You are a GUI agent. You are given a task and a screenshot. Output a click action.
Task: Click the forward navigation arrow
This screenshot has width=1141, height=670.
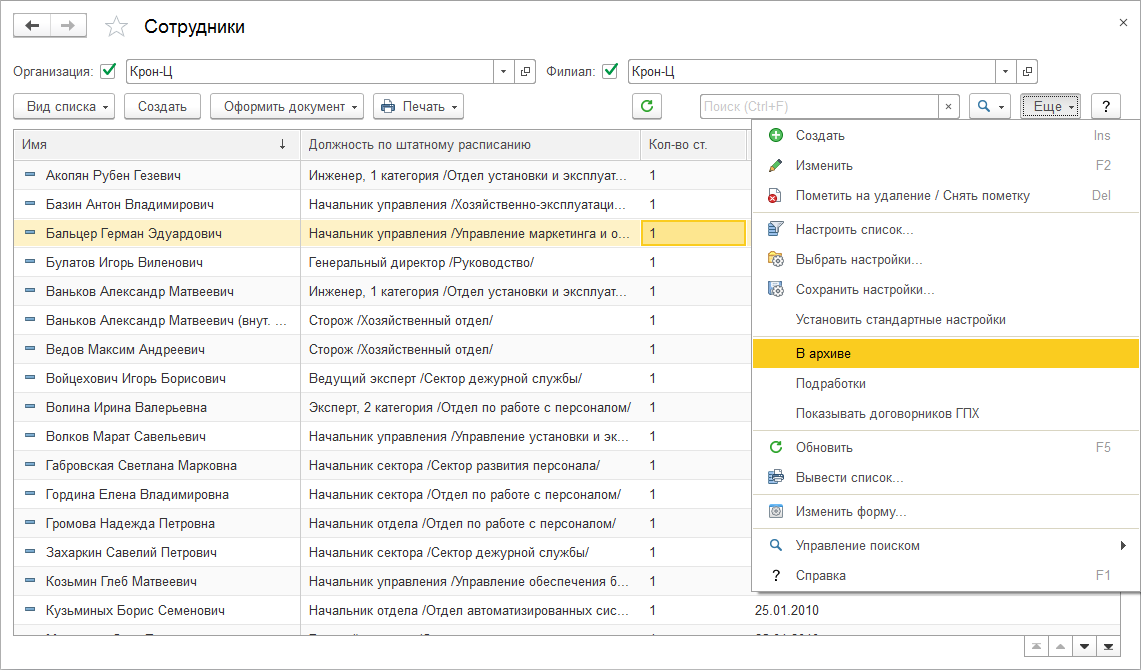[67, 26]
